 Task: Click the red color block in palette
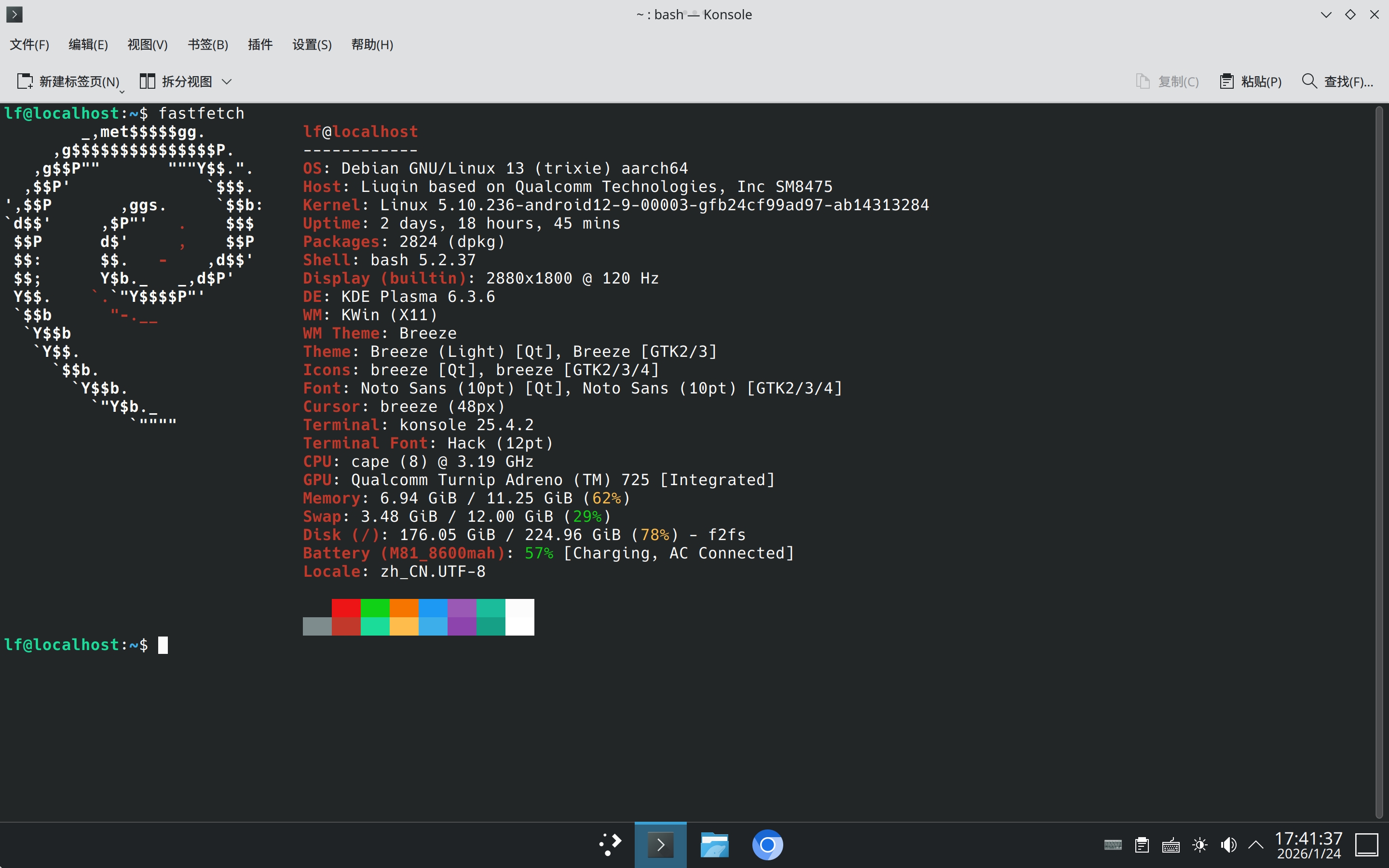[x=346, y=608]
